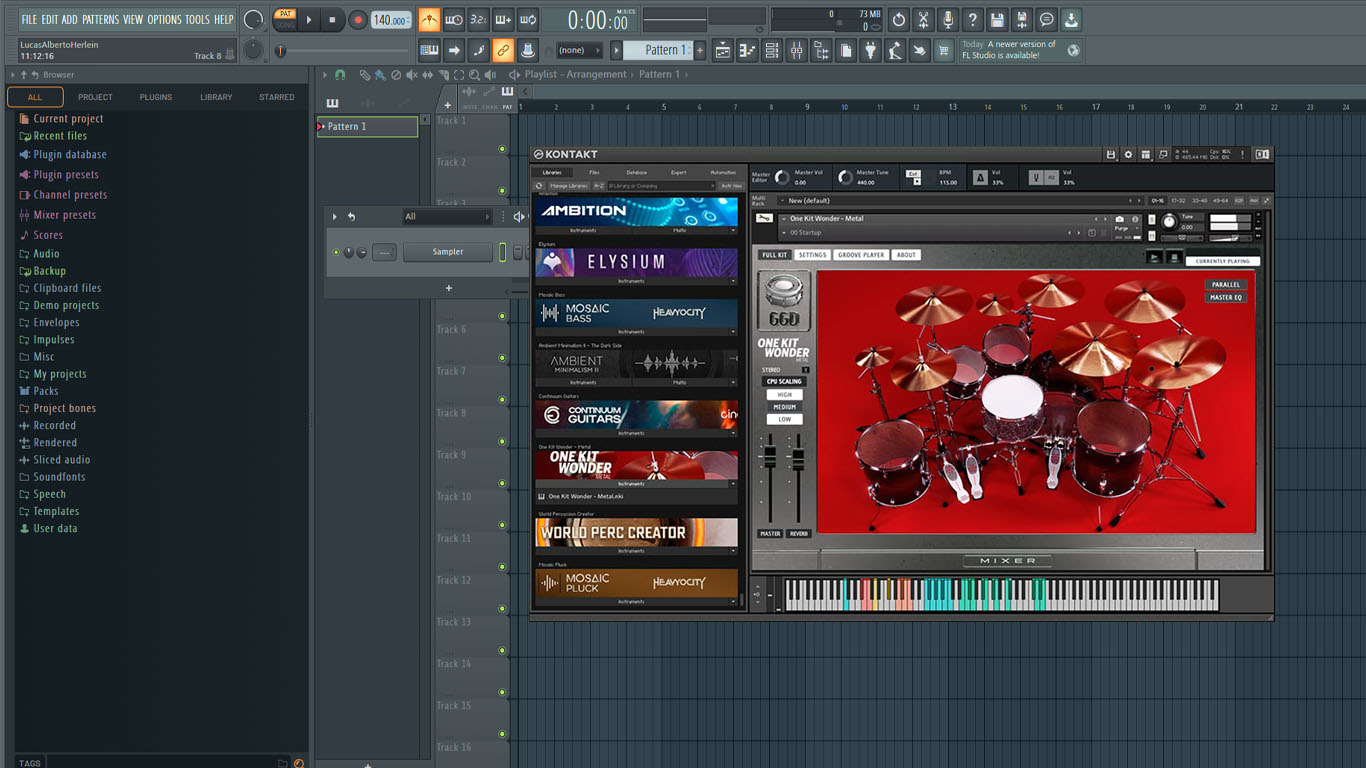The image size is (1366, 768).
Task: Click the MASTER EQ button
Action: [x=1226, y=297]
